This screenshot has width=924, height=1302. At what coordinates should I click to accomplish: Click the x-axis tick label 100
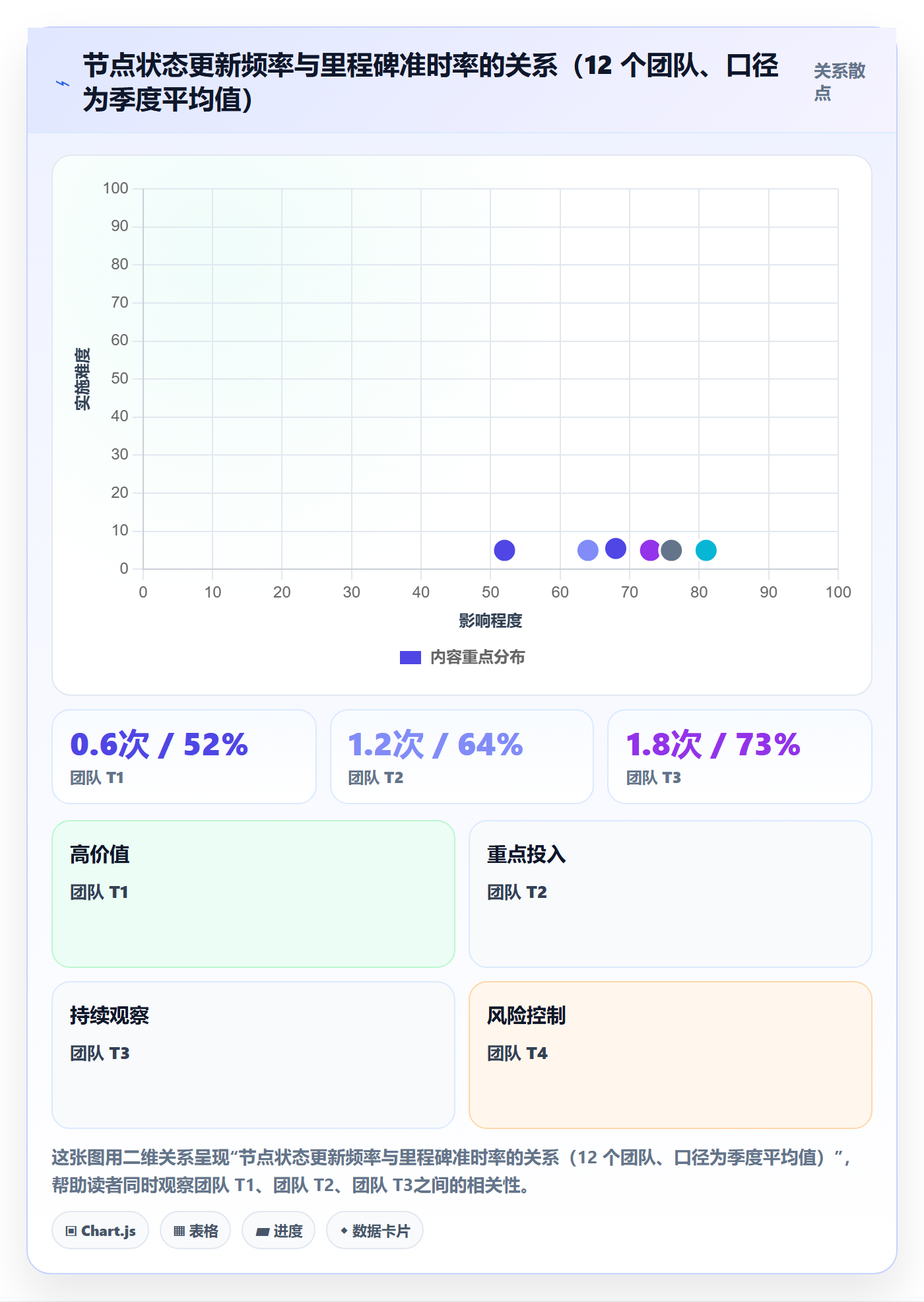pyautogui.click(x=838, y=592)
